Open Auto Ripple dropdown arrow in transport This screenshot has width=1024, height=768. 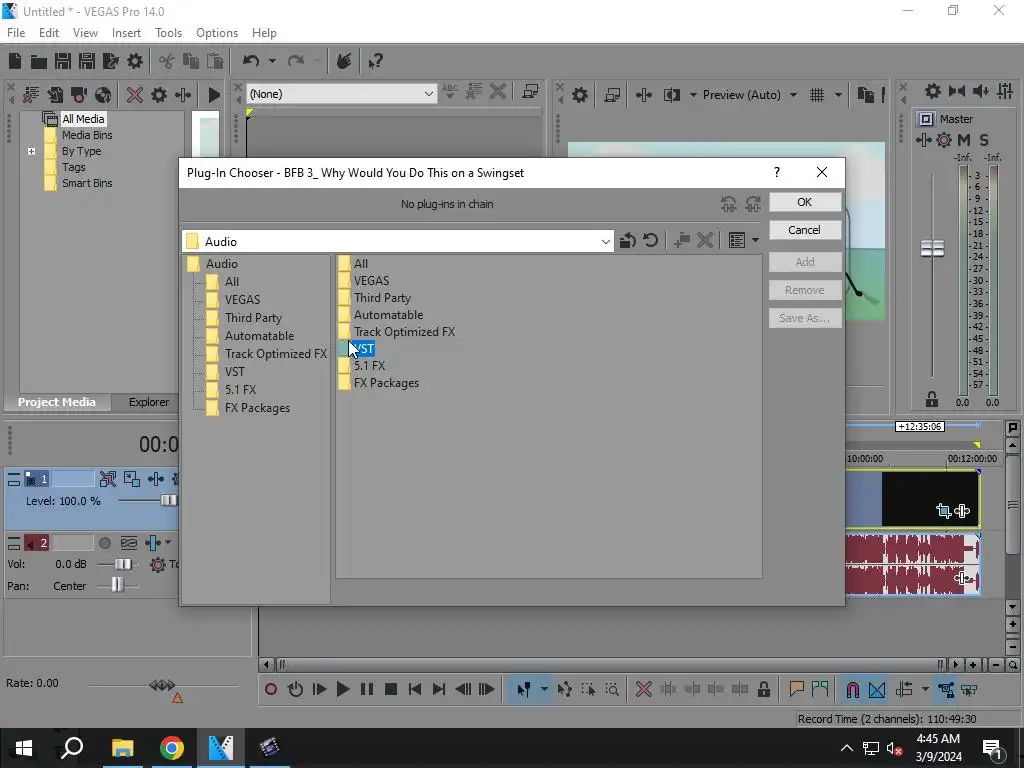[925, 689]
